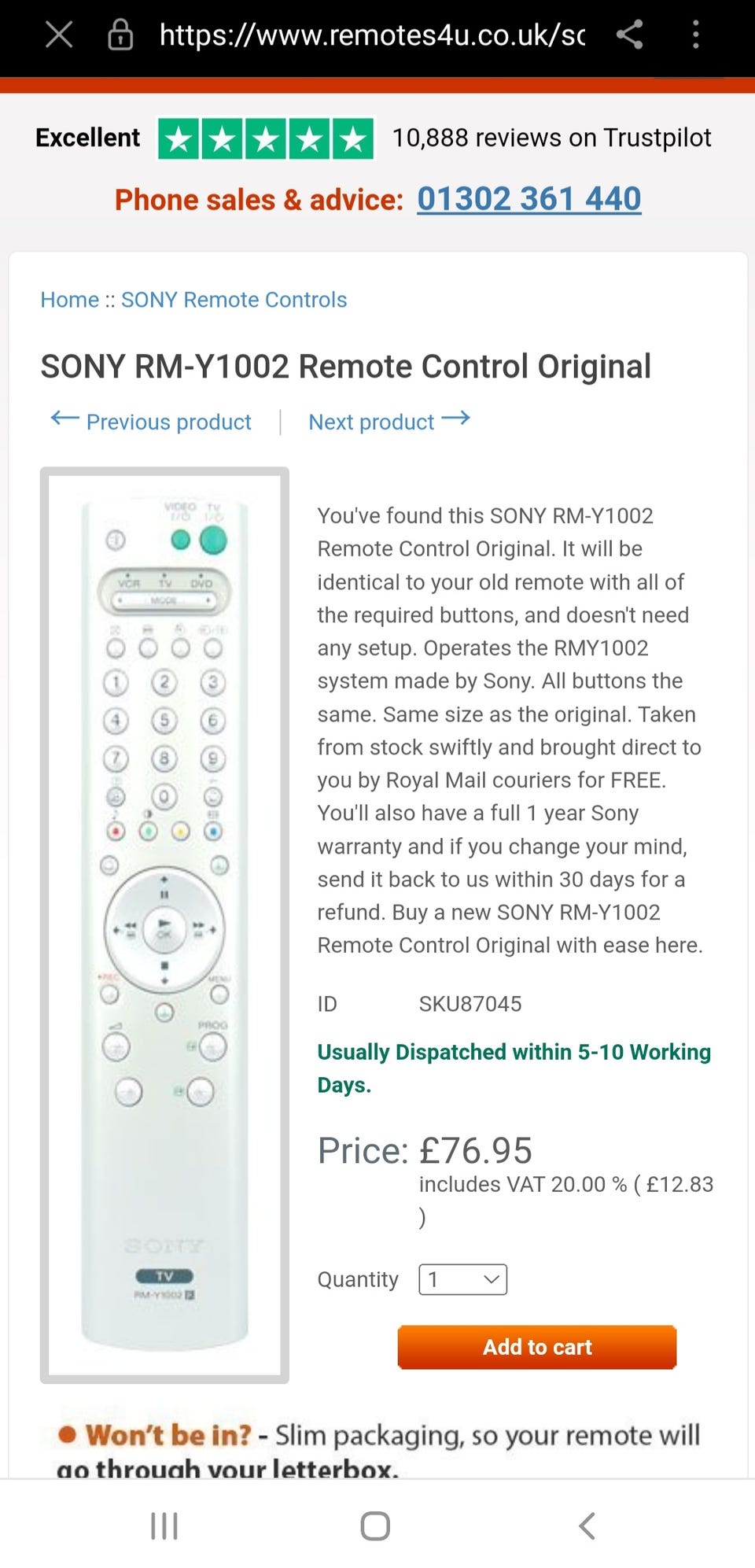The height and width of the screenshot is (1568, 755).
Task: Open the Sony remote product image
Action: click(x=164, y=924)
